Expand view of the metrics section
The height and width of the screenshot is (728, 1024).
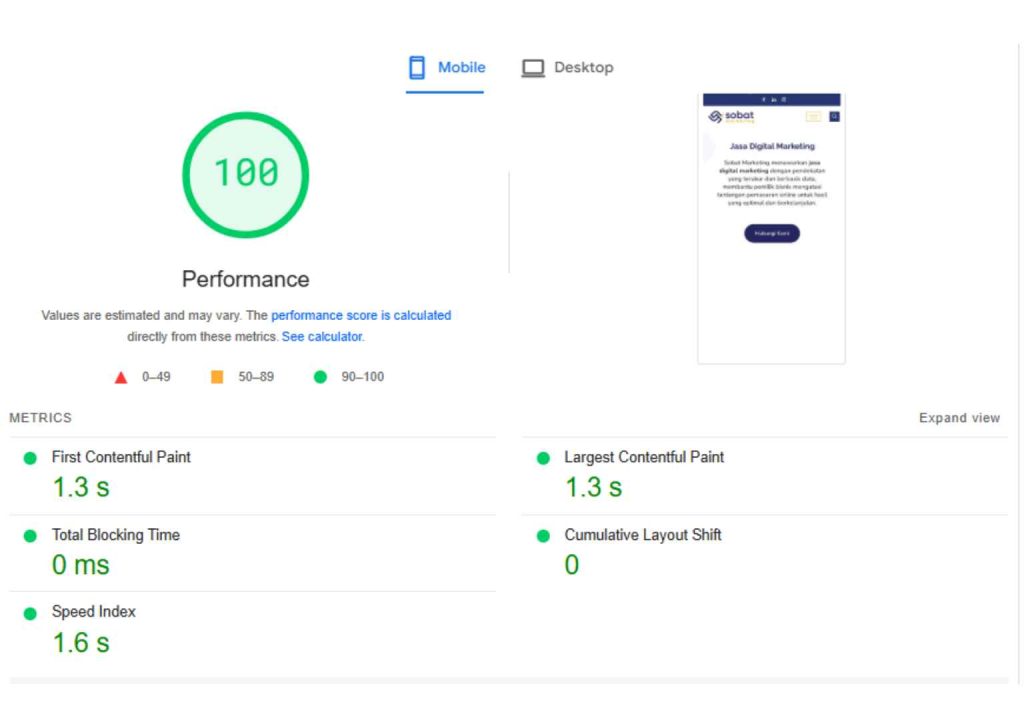959,418
